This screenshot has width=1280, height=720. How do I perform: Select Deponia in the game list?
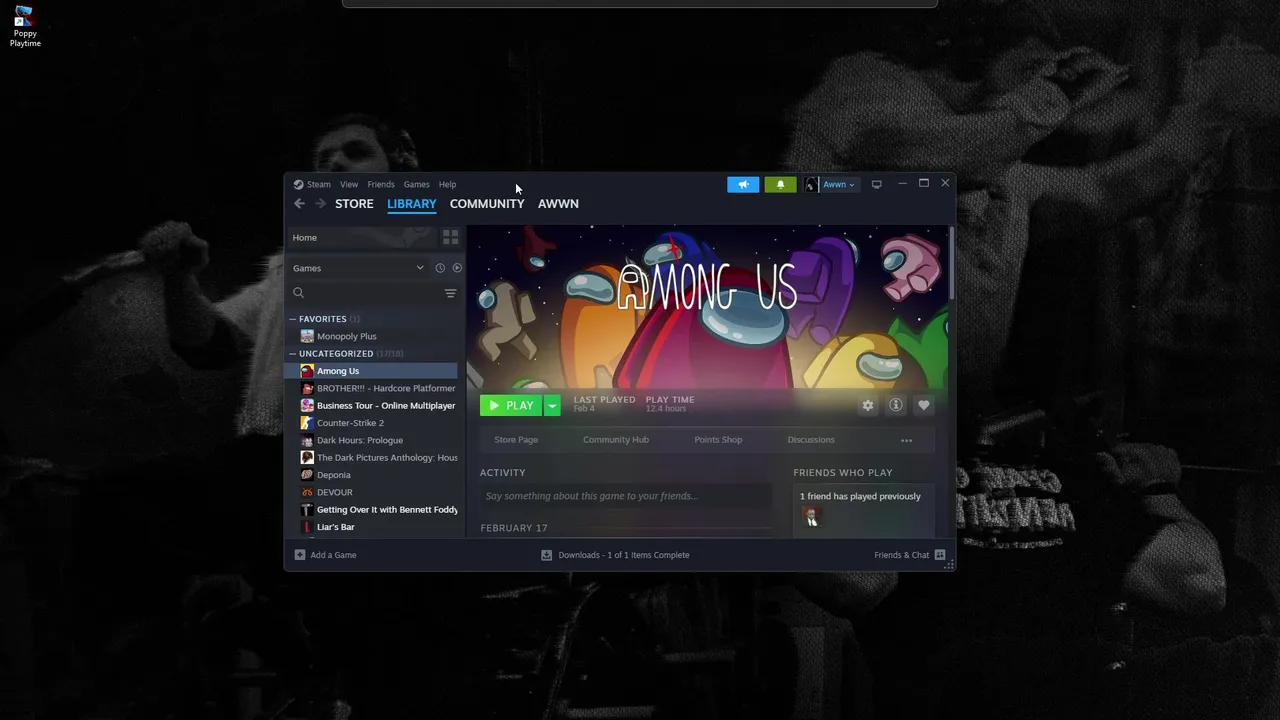pos(333,475)
